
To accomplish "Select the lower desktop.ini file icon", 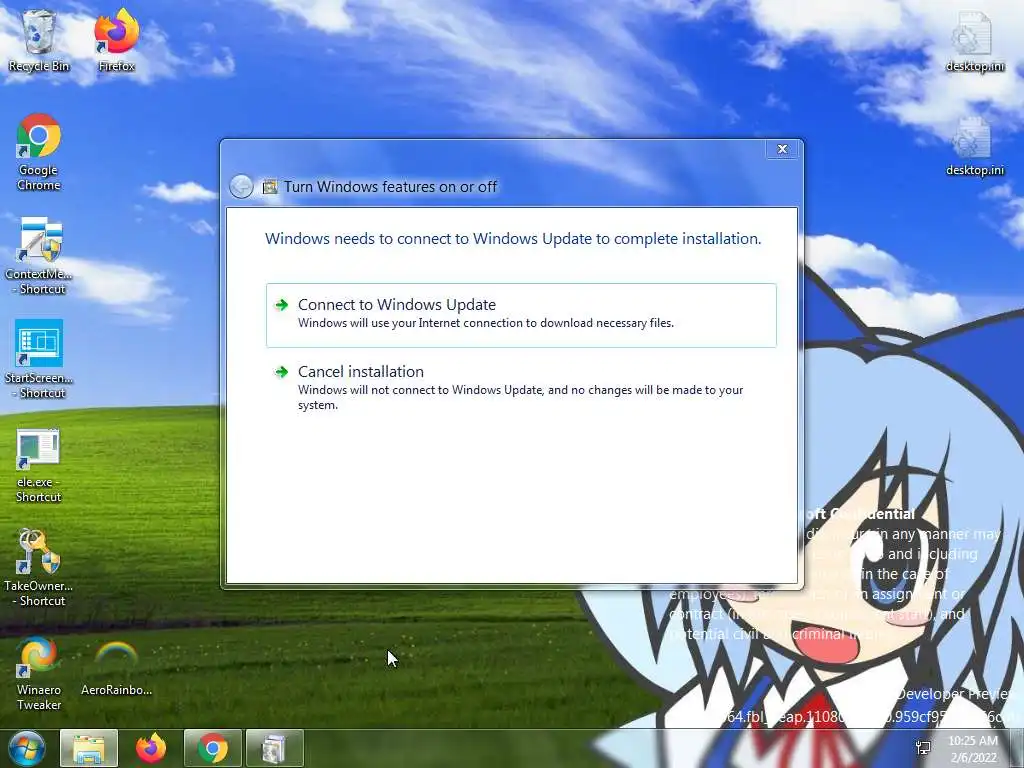I will click(975, 146).
